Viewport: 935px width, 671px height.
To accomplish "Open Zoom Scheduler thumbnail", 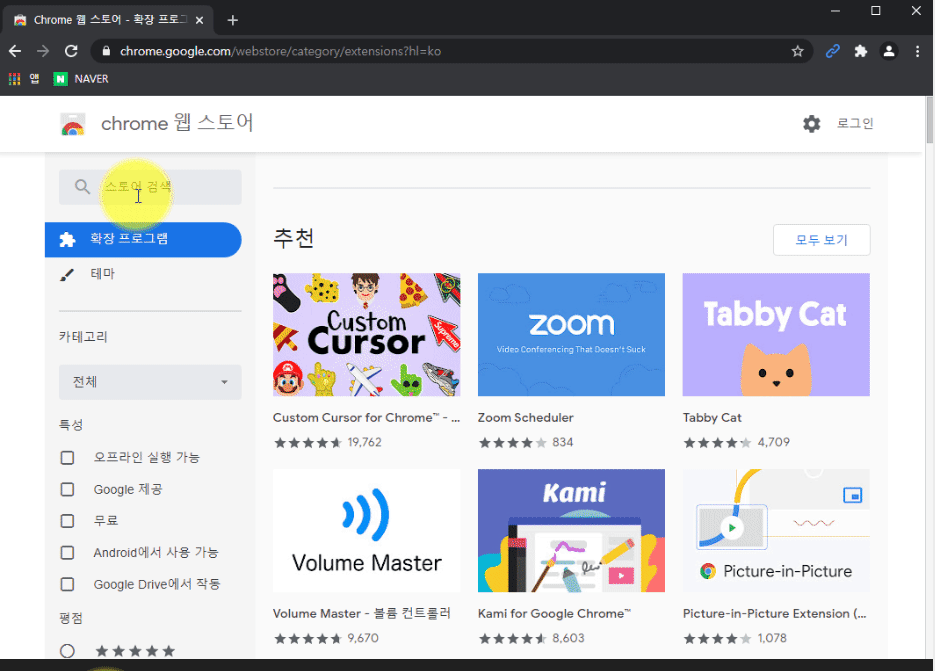I will click(x=571, y=335).
